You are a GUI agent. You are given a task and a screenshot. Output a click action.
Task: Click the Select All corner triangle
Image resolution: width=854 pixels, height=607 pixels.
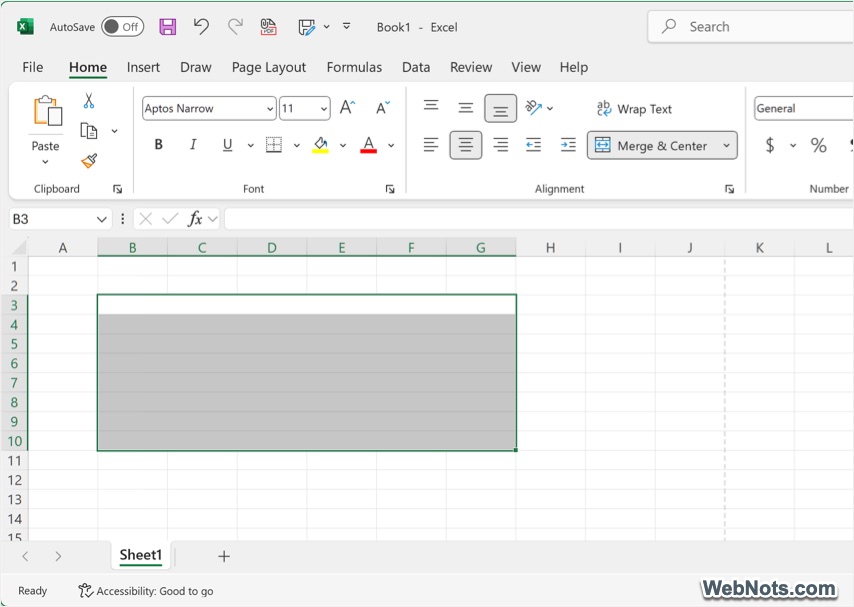(20, 248)
